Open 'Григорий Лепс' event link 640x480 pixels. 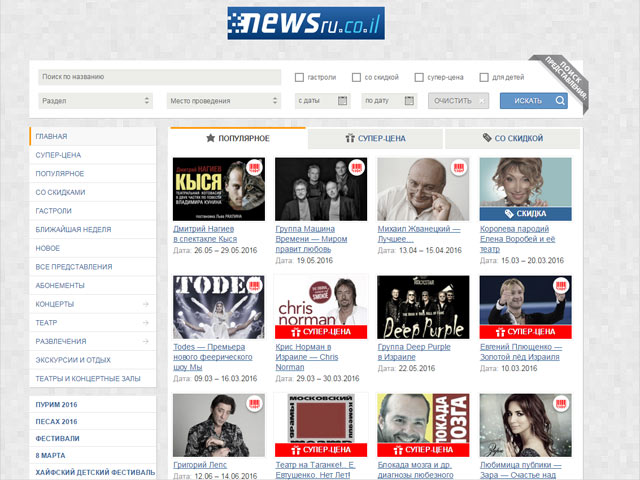coord(200,465)
